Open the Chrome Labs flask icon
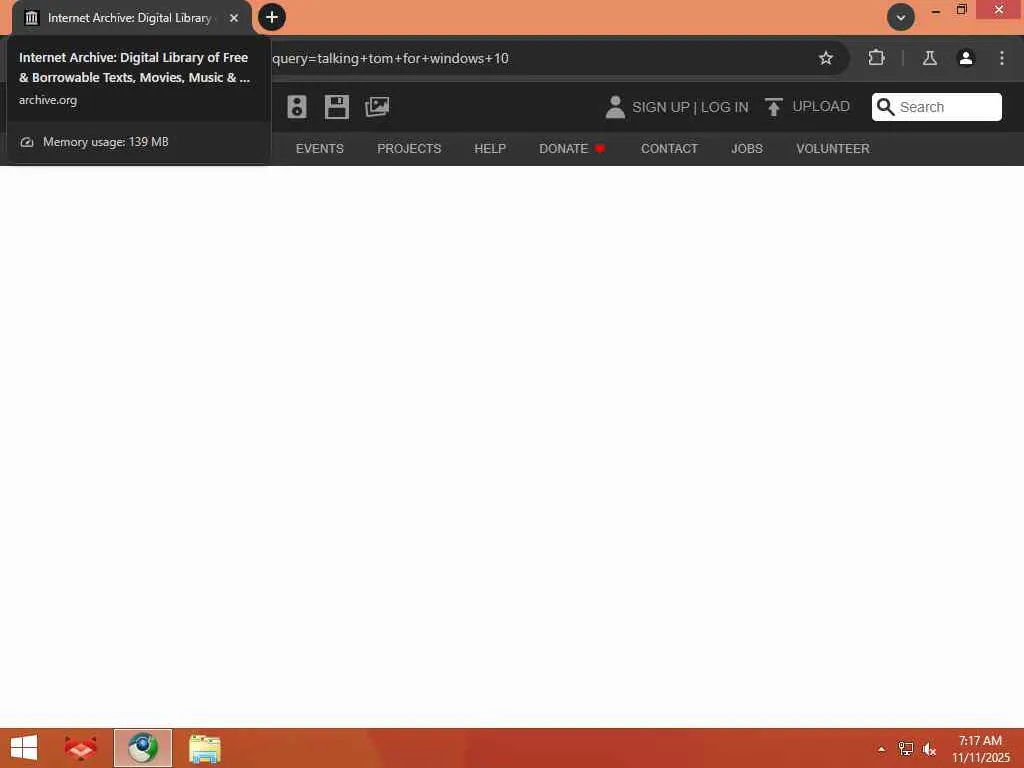 929,58
